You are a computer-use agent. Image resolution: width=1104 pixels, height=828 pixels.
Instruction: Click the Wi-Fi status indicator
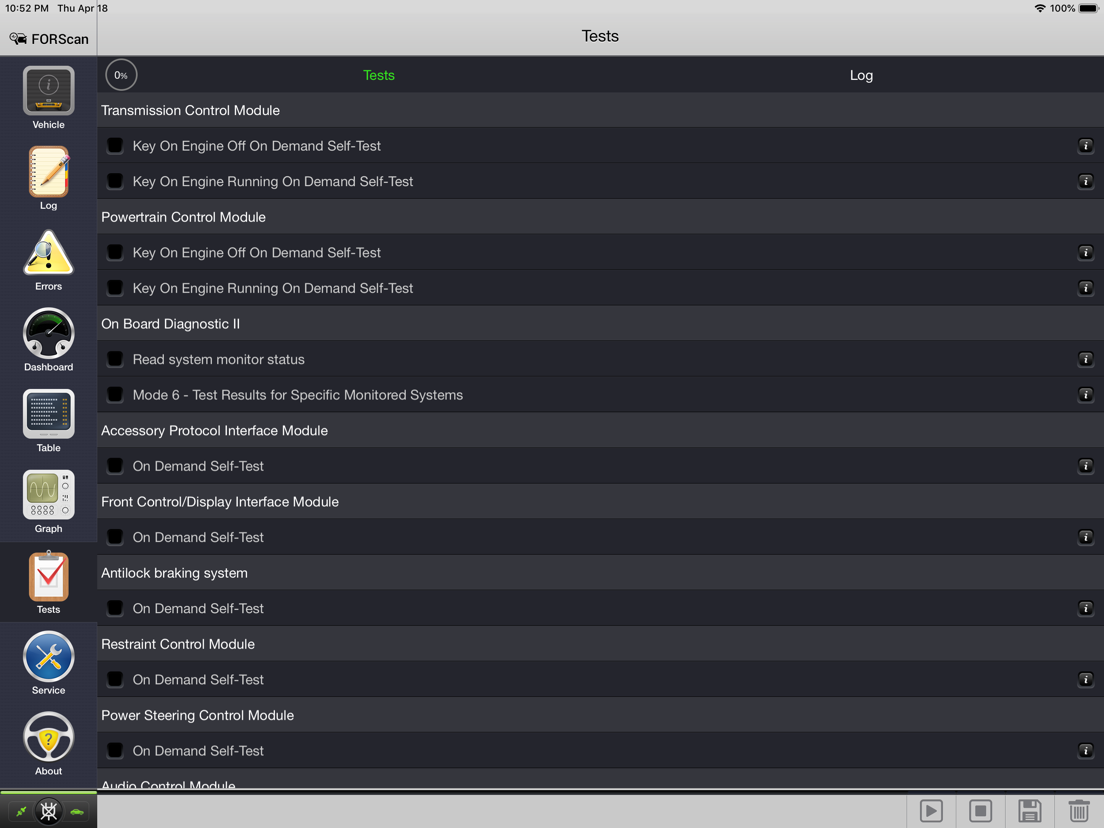pos(1039,8)
